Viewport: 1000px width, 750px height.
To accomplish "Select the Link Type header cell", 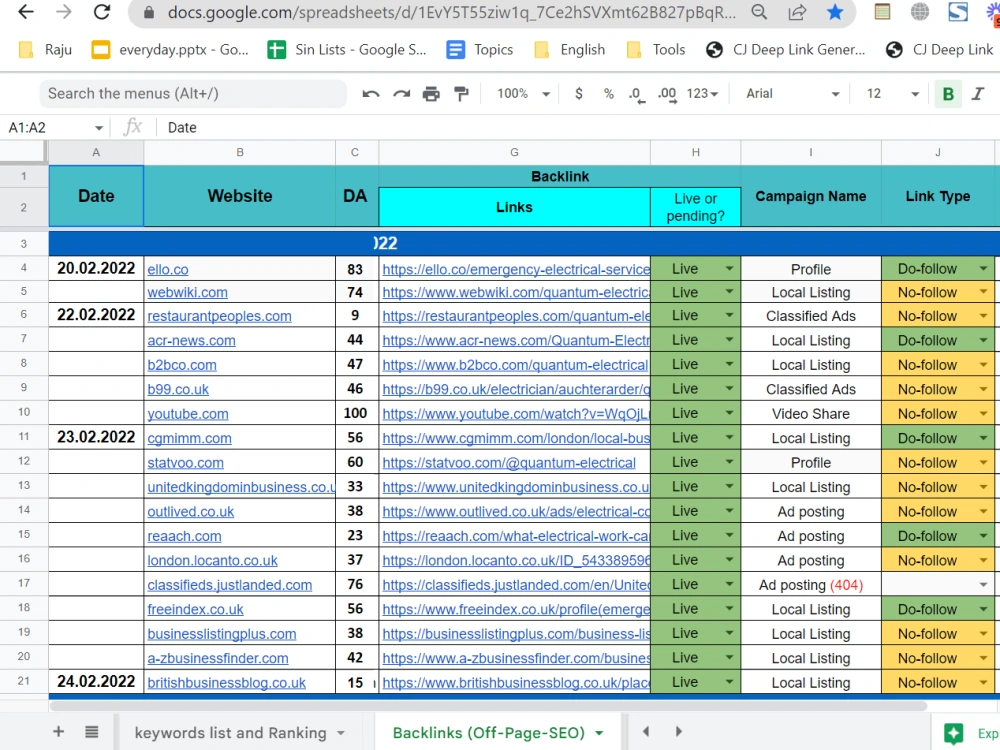I will [x=938, y=196].
